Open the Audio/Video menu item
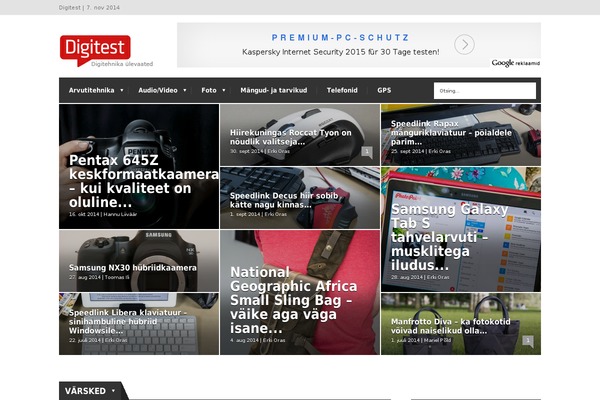The width and height of the screenshot is (600, 400). coord(158,90)
